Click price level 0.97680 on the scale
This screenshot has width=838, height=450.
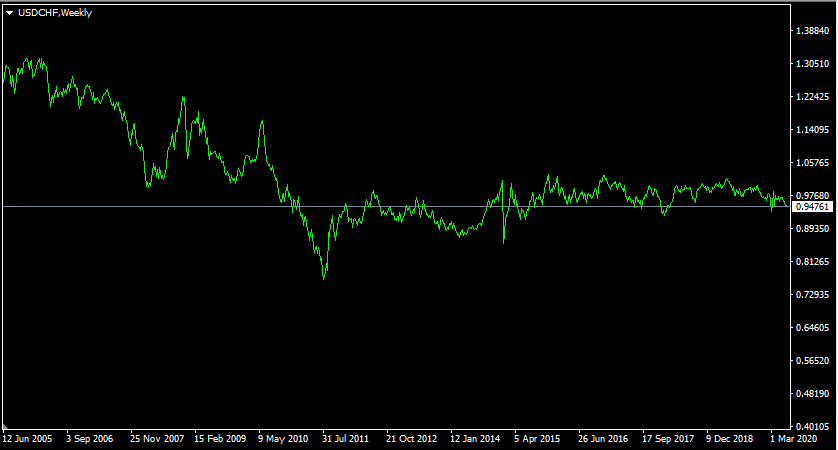pos(812,196)
